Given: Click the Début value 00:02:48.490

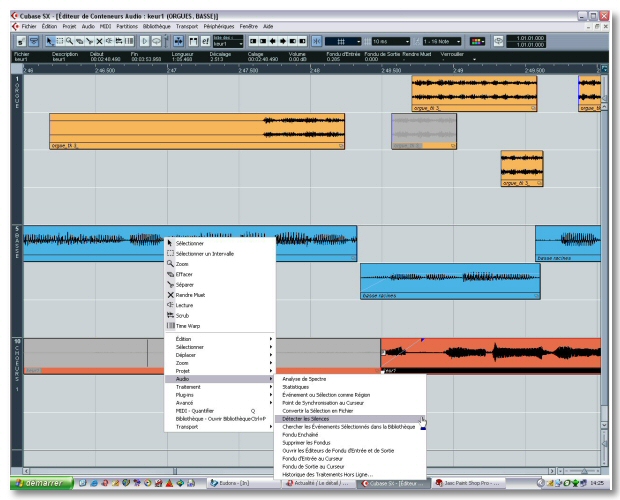Looking at the screenshot, I should (105, 60).
